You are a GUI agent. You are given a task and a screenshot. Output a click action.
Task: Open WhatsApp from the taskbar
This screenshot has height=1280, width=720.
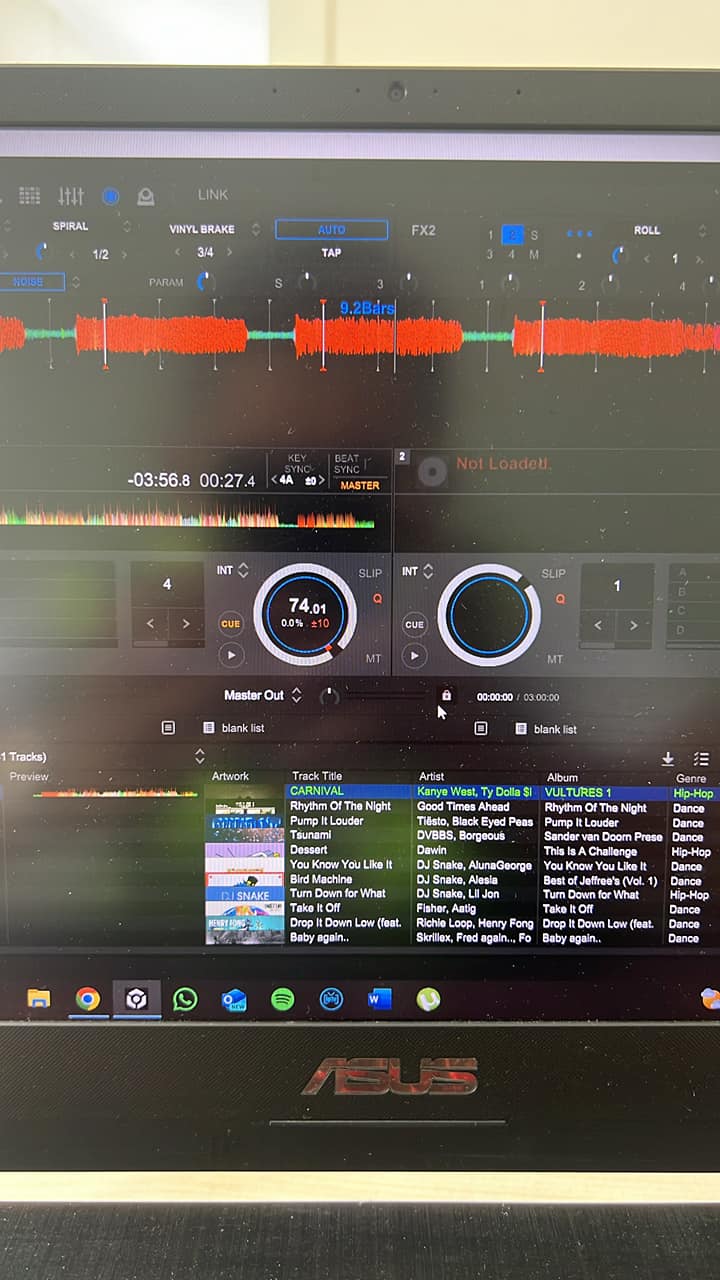tap(185, 999)
